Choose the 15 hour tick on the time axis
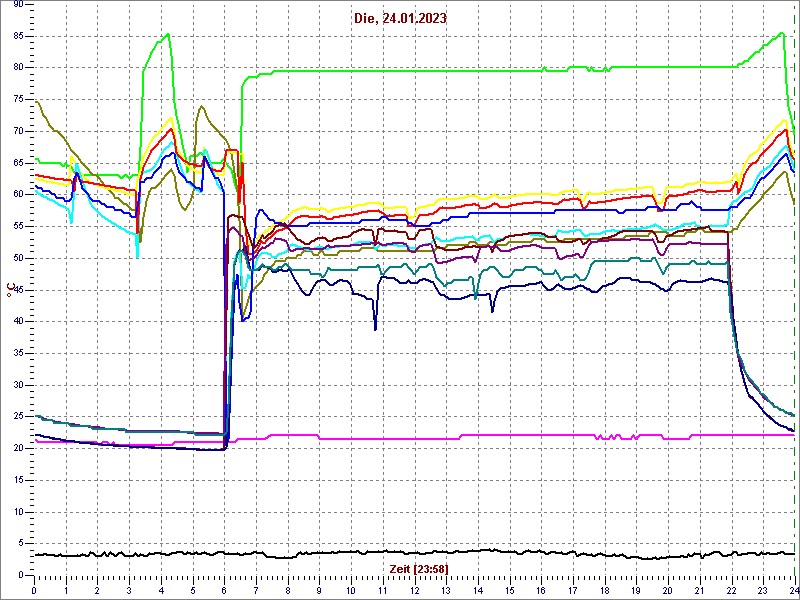The image size is (800, 600). click(x=509, y=590)
